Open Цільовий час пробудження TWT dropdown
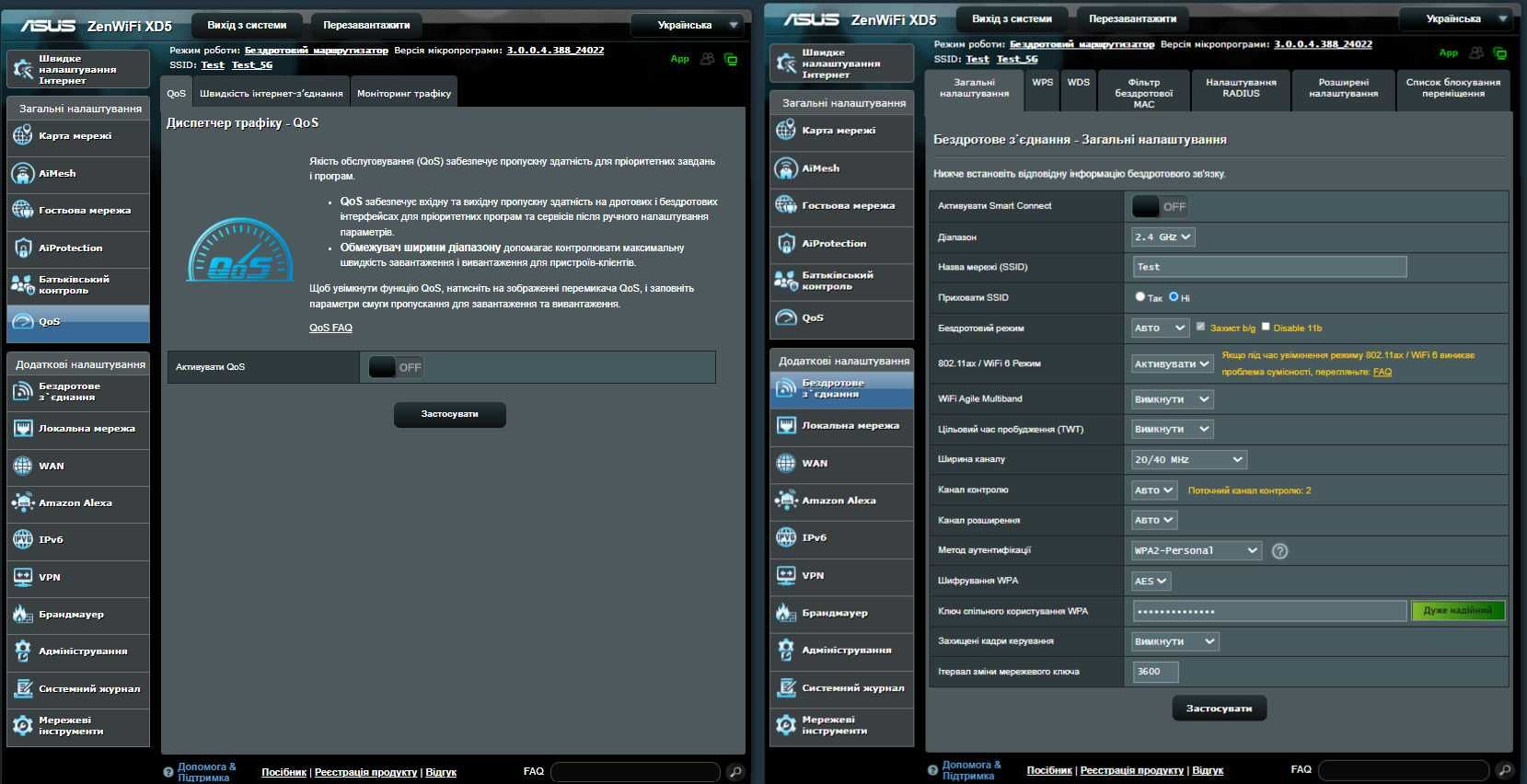 1172,430
